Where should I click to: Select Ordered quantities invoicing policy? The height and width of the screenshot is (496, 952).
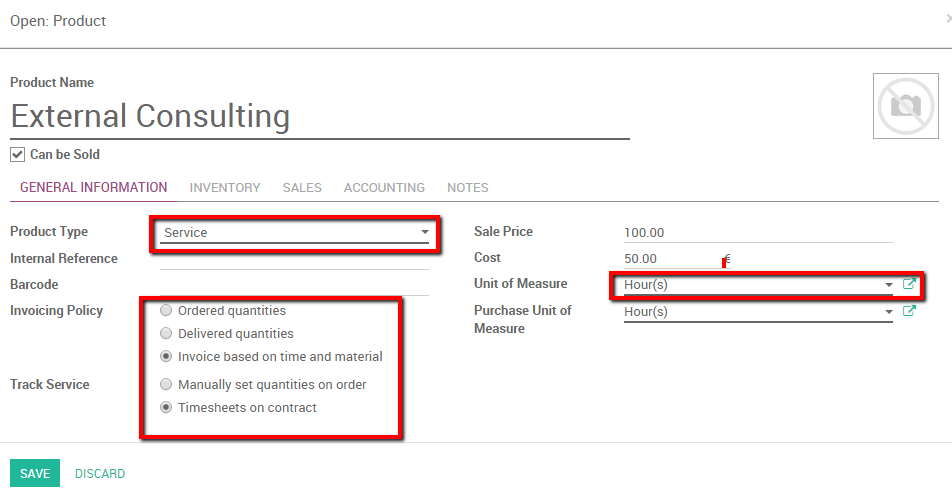point(166,310)
